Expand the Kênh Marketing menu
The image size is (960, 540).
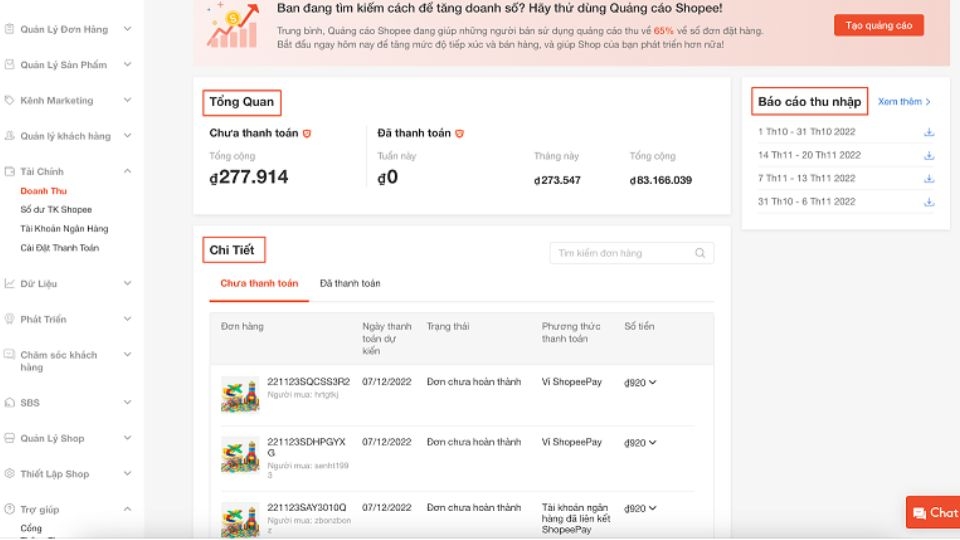pos(127,100)
